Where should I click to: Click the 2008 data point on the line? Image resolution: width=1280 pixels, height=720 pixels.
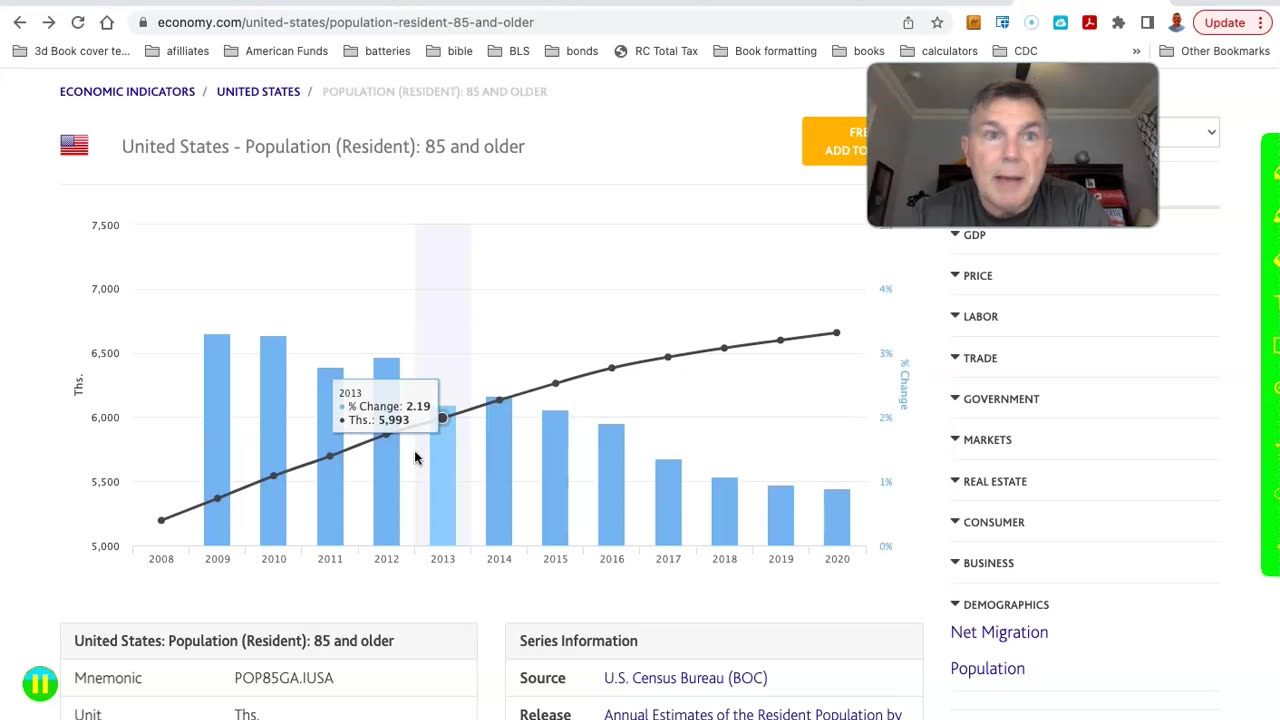(161, 520)
